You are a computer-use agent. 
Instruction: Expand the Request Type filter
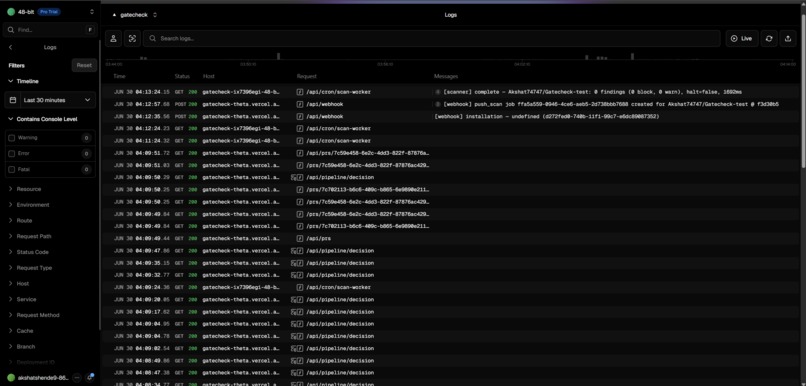click(x=30, y=268)
